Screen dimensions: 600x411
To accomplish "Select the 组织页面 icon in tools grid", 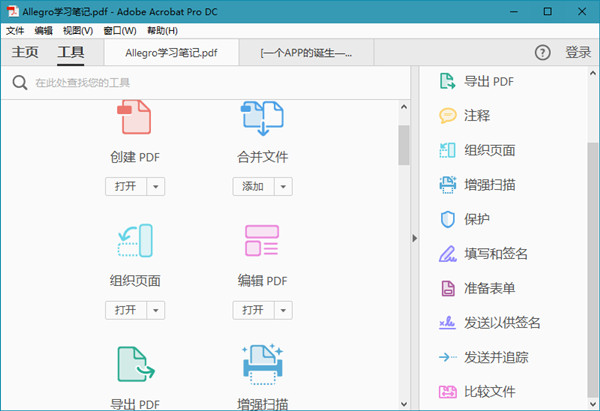I will pyautogui.click(x=135, y=241).
